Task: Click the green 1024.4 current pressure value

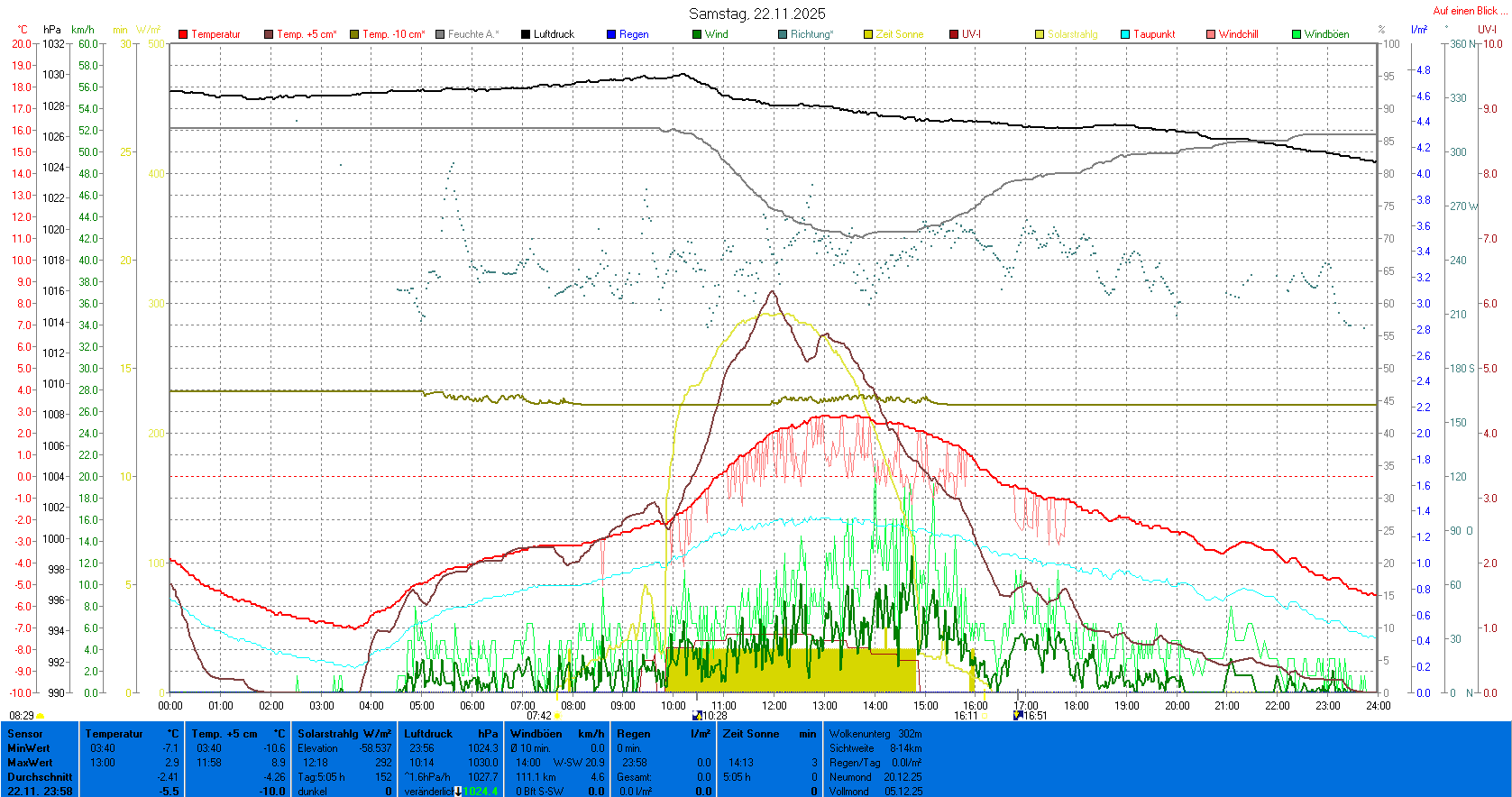Action: coord(480,792)
